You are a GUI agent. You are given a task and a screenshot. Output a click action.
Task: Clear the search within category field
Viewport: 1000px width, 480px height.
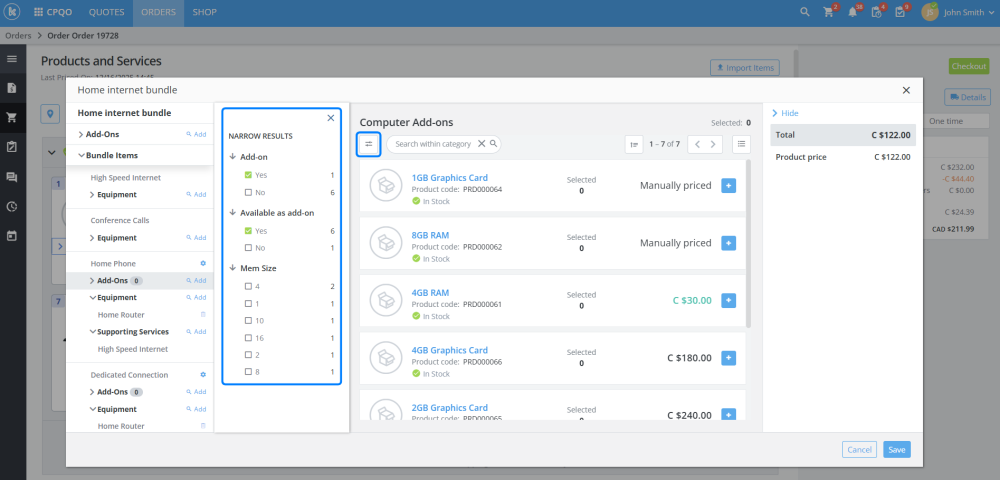482,144
